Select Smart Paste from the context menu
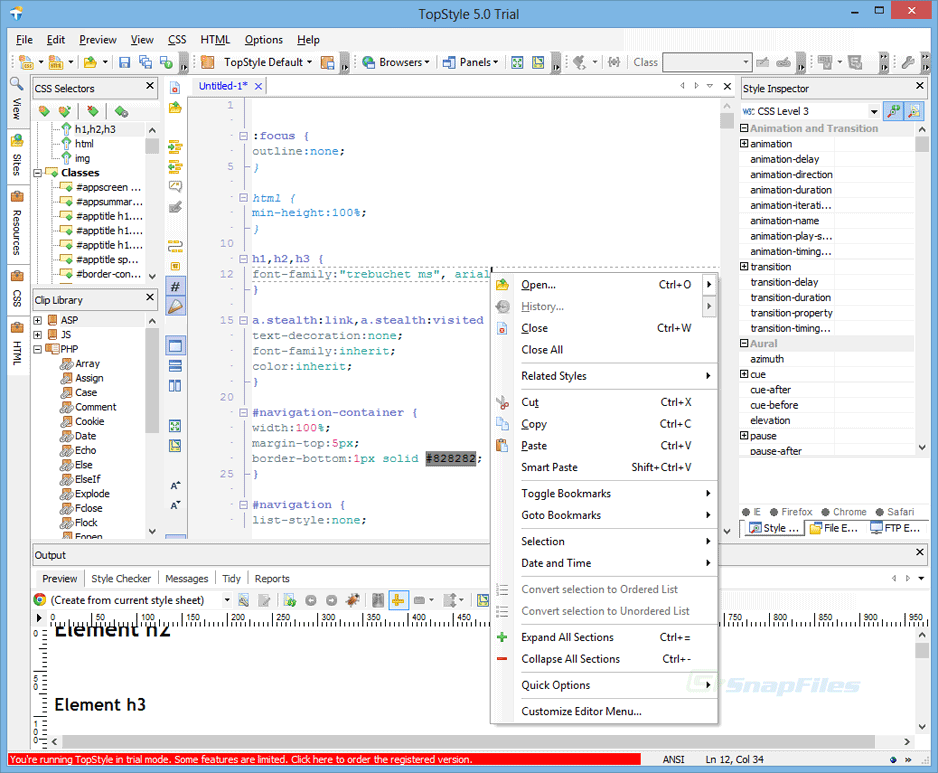This screenshot has height=773, width=938. (x=604, y=467)
